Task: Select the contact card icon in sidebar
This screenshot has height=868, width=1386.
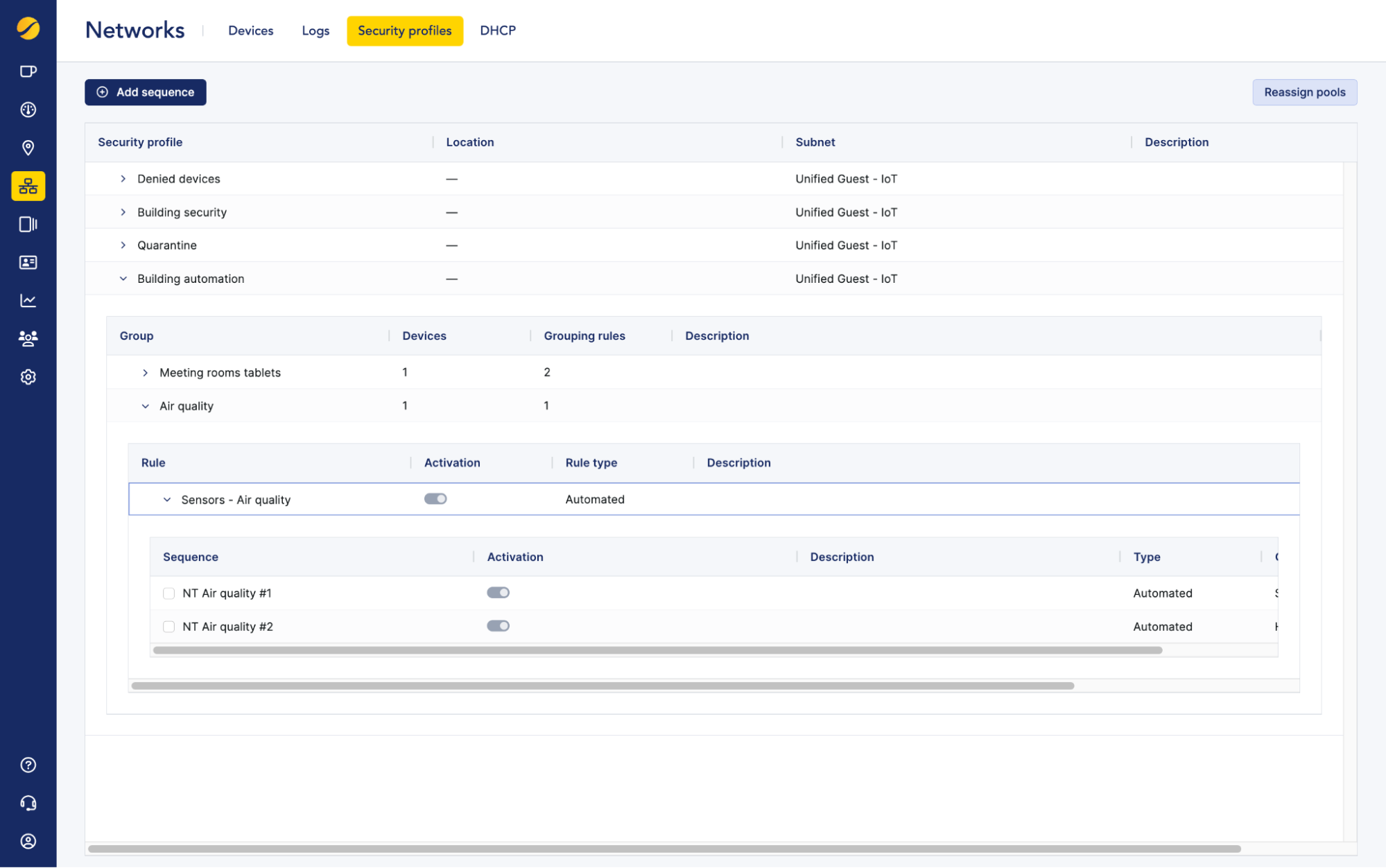Action: coord(28,262)
